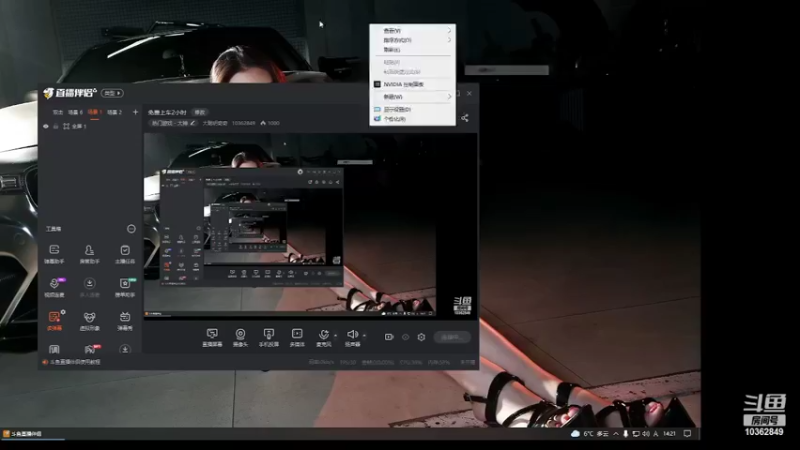This screenshot has width=800, height=450.
Task: Open the virtual avatar (虚拟形象) tool
Action: pyautogui.click(x=89, y=321)
